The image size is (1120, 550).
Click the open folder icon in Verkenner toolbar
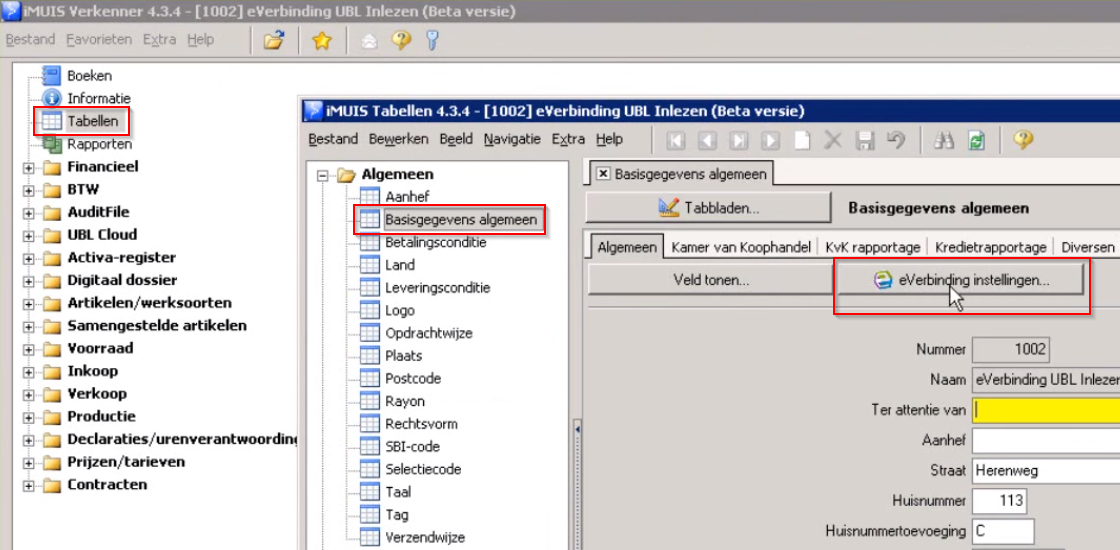[274, 41]
